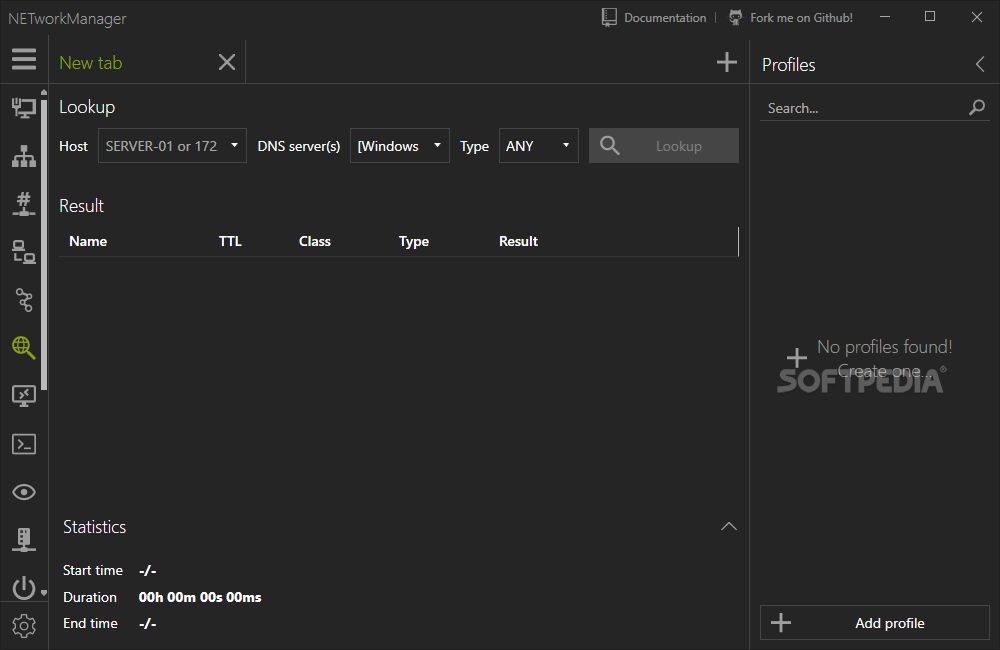1000x650 pixels.
Task: Open the IP Scanner network tree icon
Action: point(24,156)
